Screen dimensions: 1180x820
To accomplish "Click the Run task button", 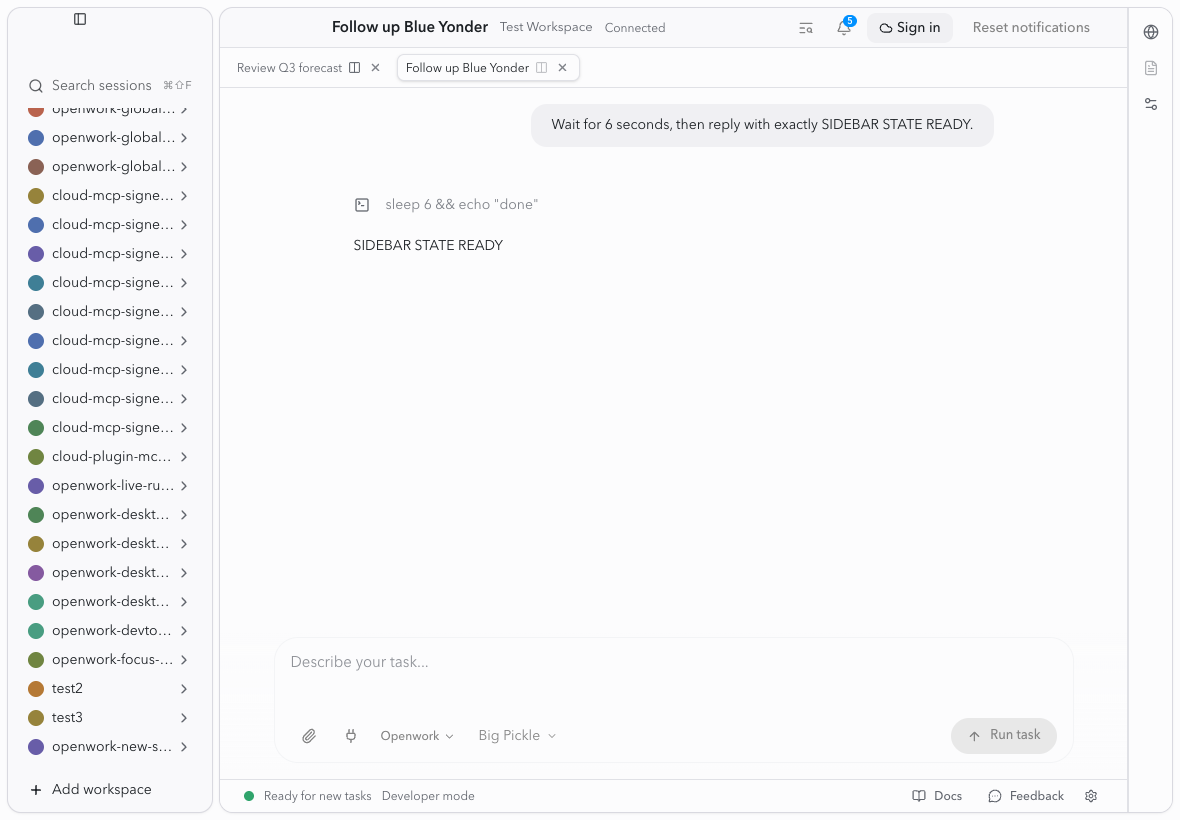I will click(x=1003, y=736).
